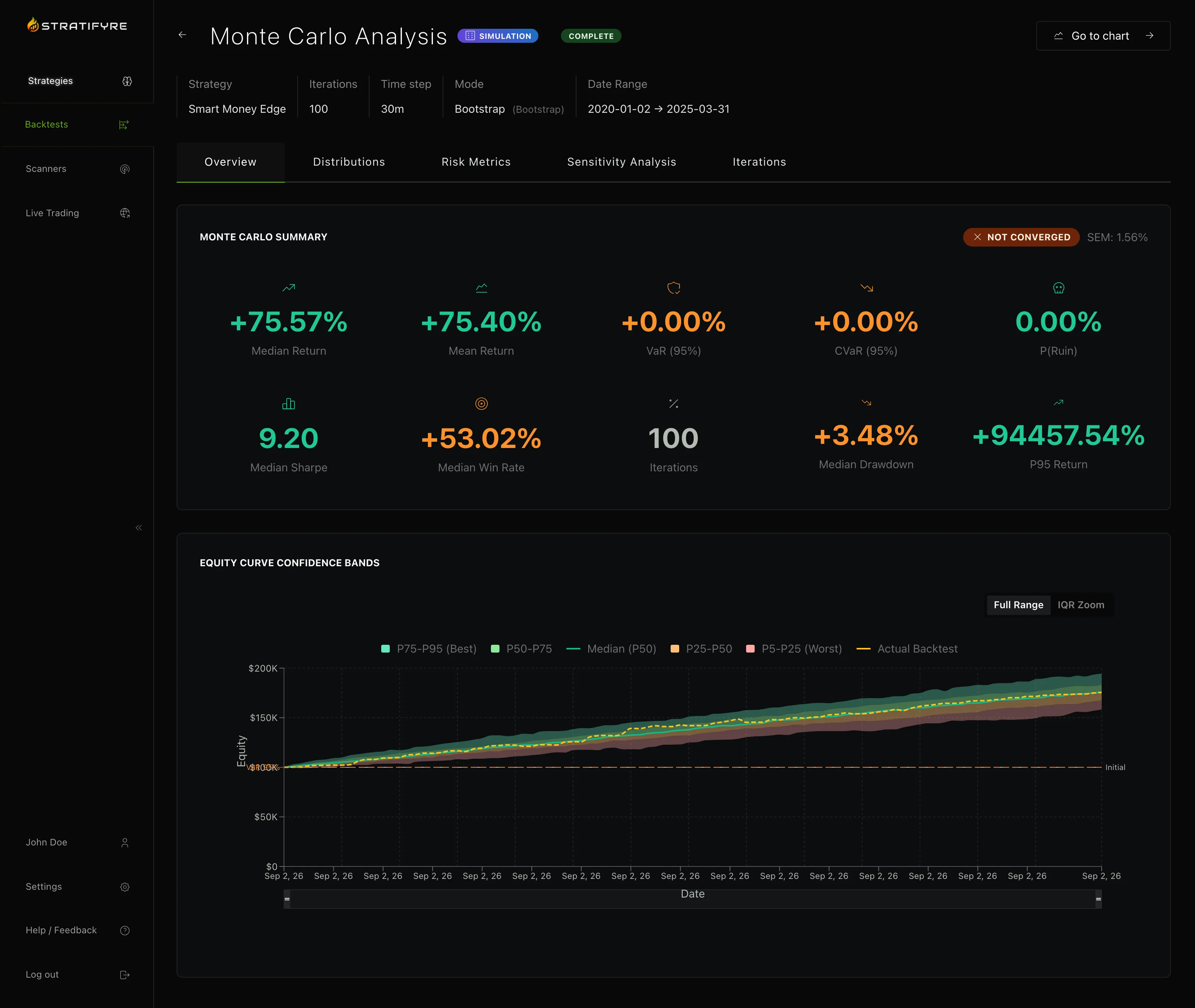This screenshot has width=1195, height=1008.
Task: Click the left handle of date range slider
Action: tap(287, 899)
